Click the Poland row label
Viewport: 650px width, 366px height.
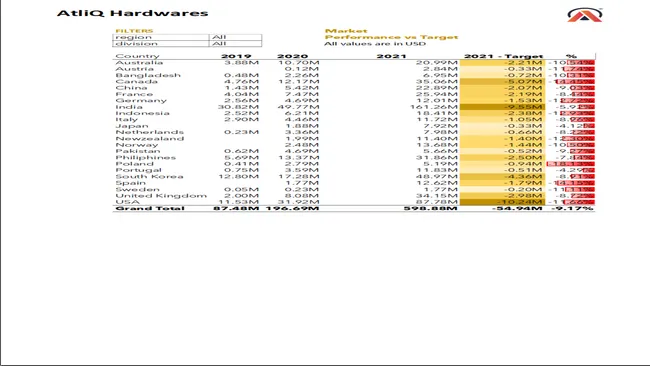pos(134,164)
